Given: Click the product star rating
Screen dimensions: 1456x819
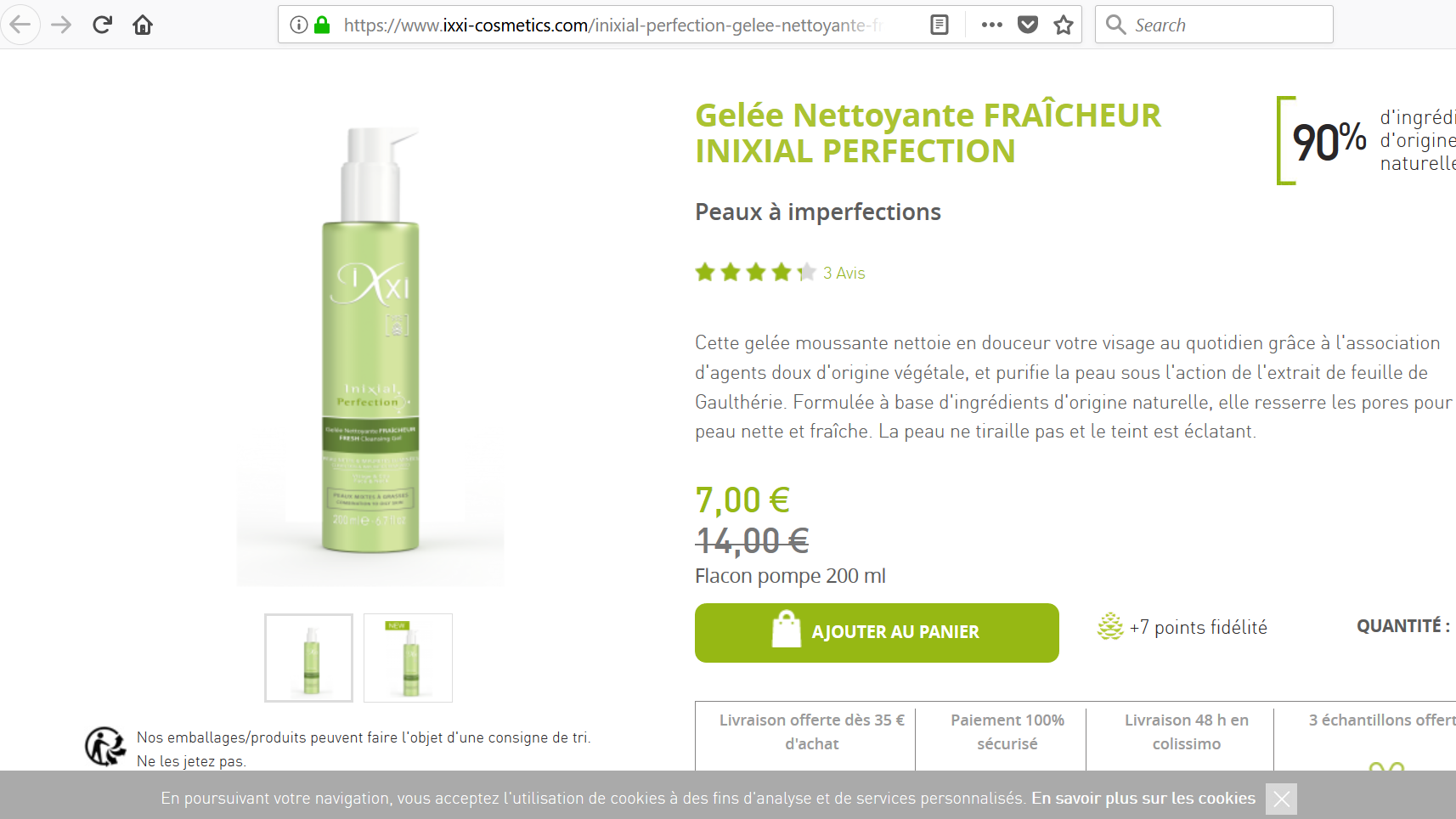Looking at the screenshot, I should tap(755, 273).
